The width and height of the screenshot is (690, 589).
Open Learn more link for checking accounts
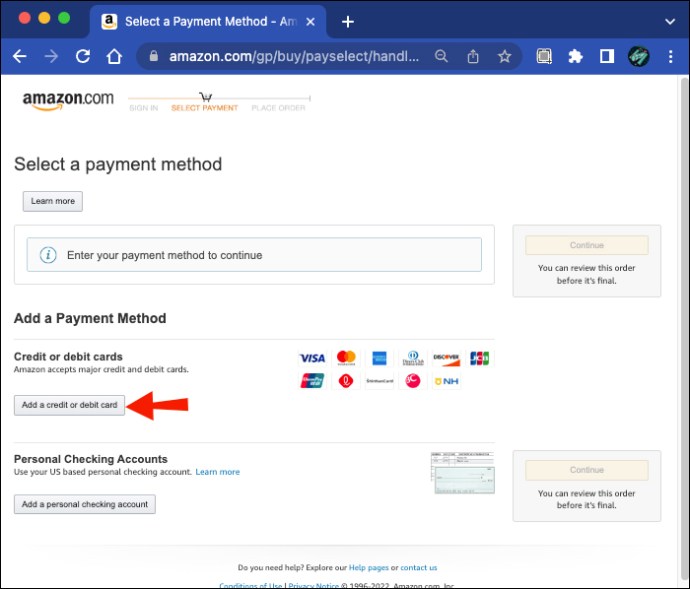[217, 472]
